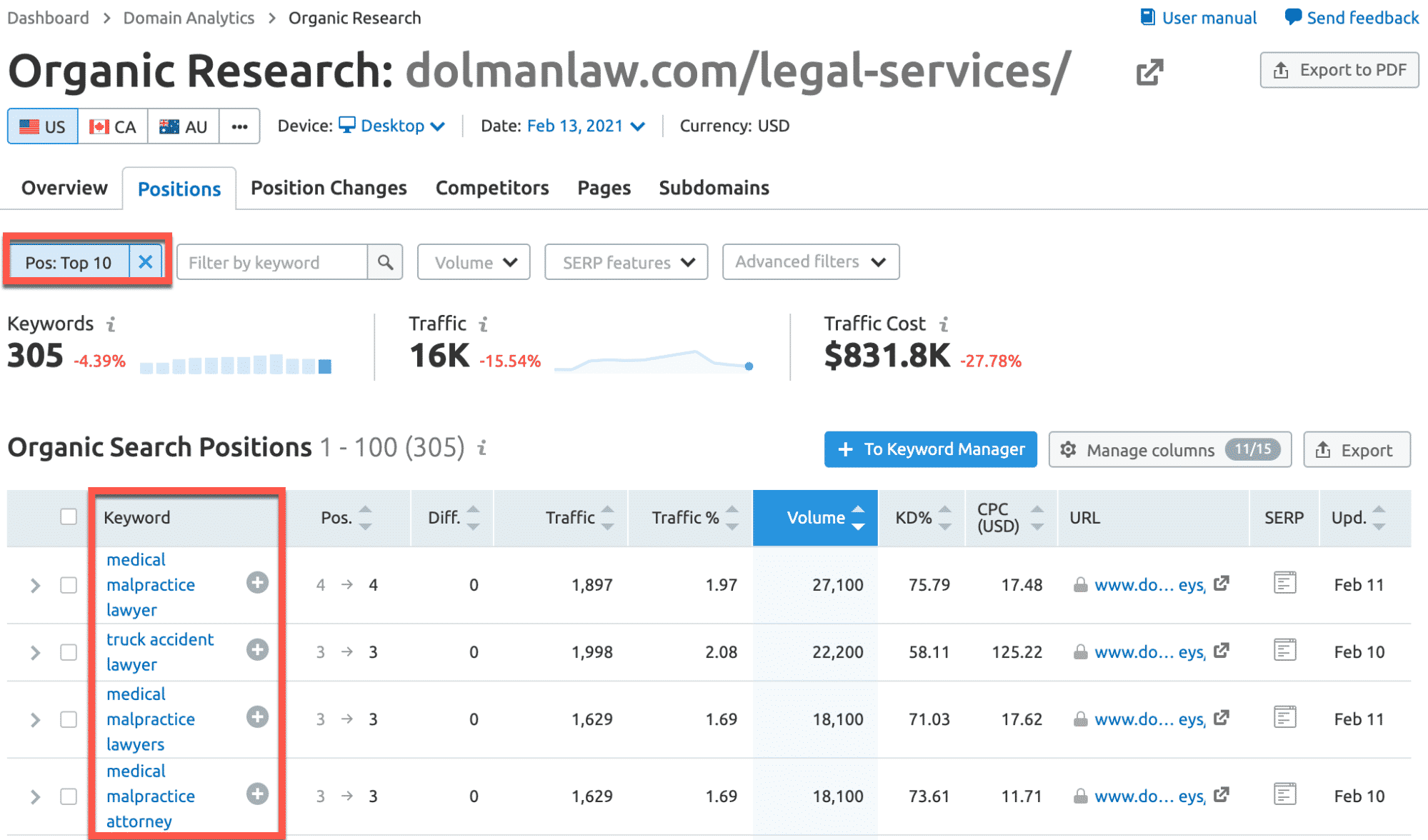The width and height of the screenshot is (1428, 840).
Task: Click search magnifier in keyword filter
Action: 385,262
